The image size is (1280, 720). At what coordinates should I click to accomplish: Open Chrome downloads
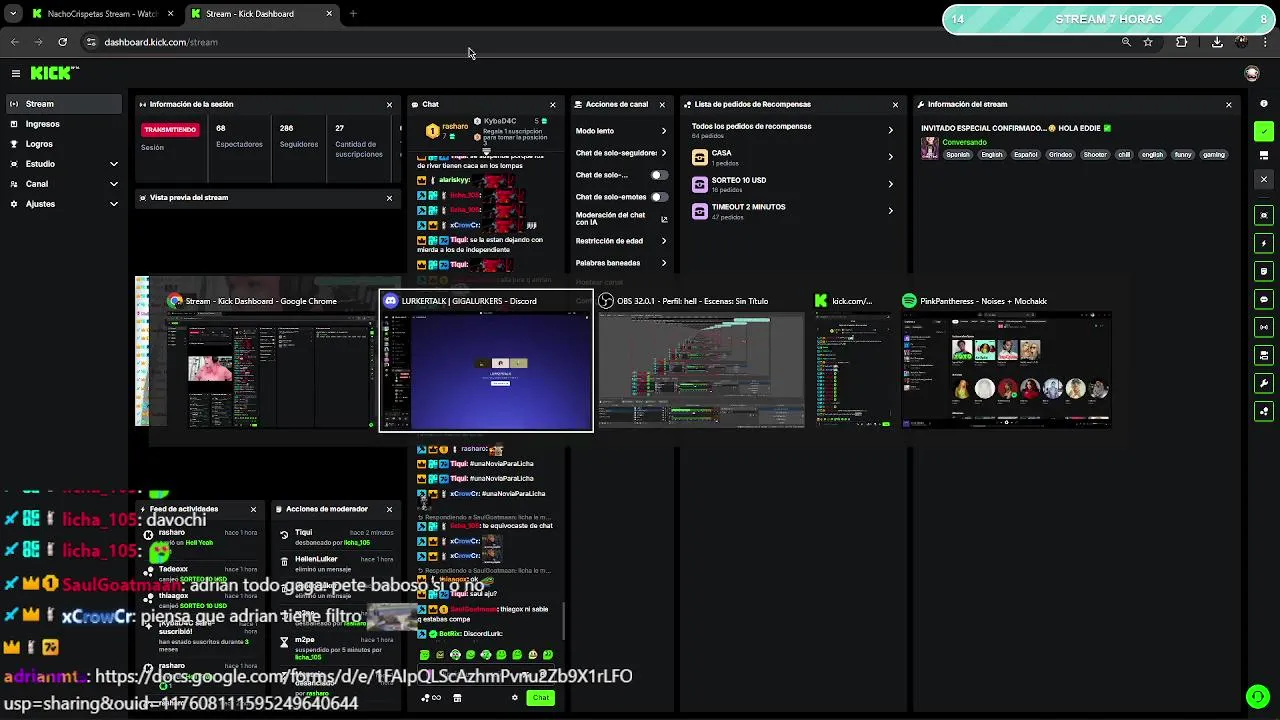1217,42
